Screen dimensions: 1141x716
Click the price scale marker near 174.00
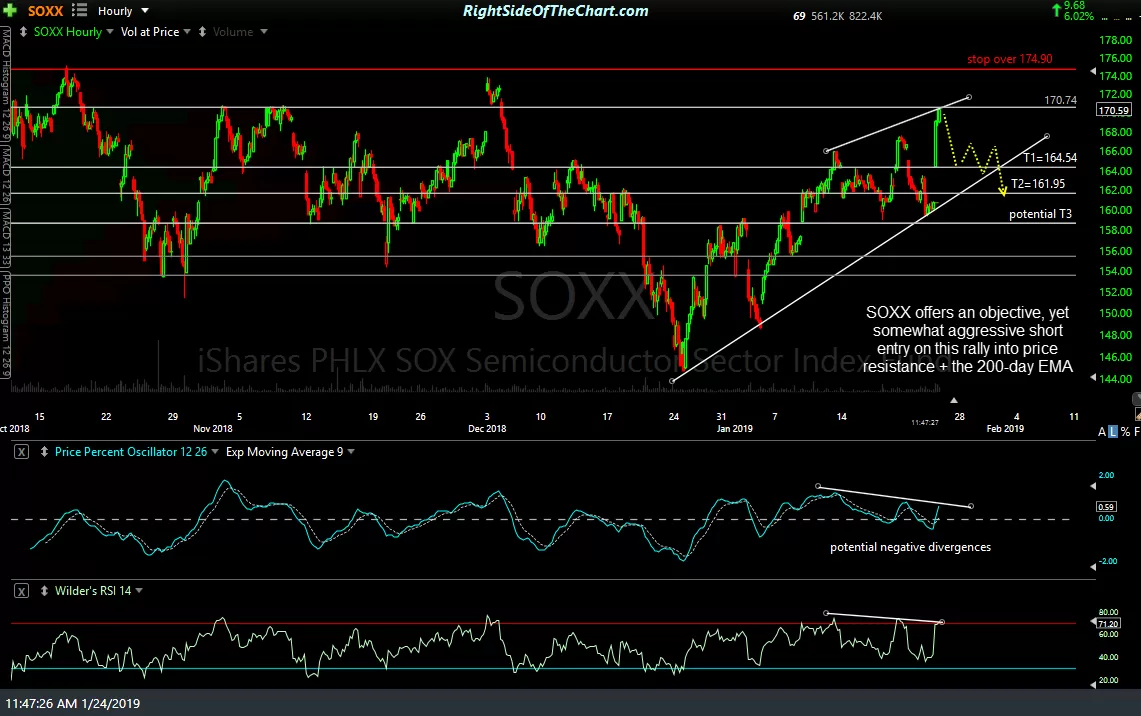point(1093,71)
